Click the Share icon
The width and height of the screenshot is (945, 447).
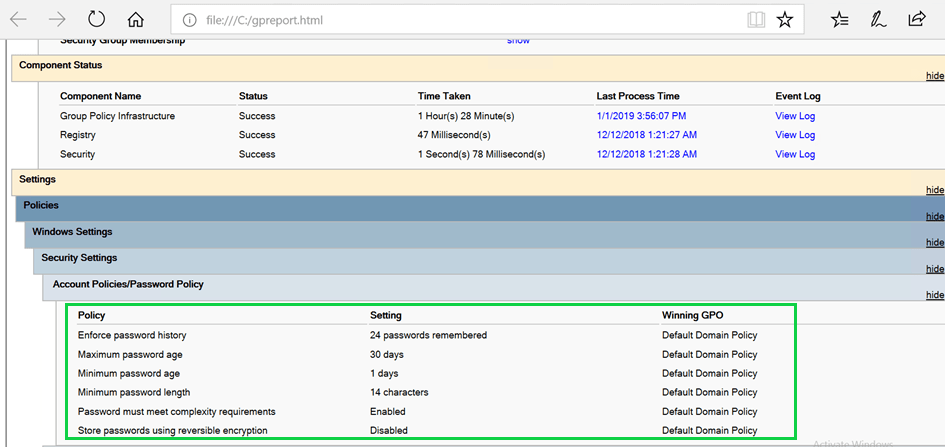[916, 19]
